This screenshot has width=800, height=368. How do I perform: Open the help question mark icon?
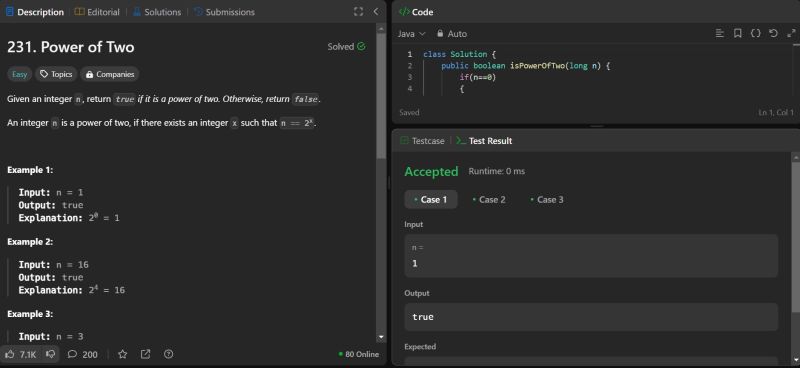pos(169,354)
